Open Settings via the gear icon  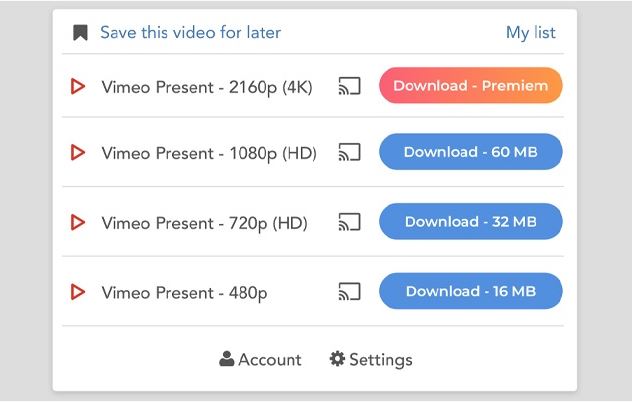(x=337, y=359)
